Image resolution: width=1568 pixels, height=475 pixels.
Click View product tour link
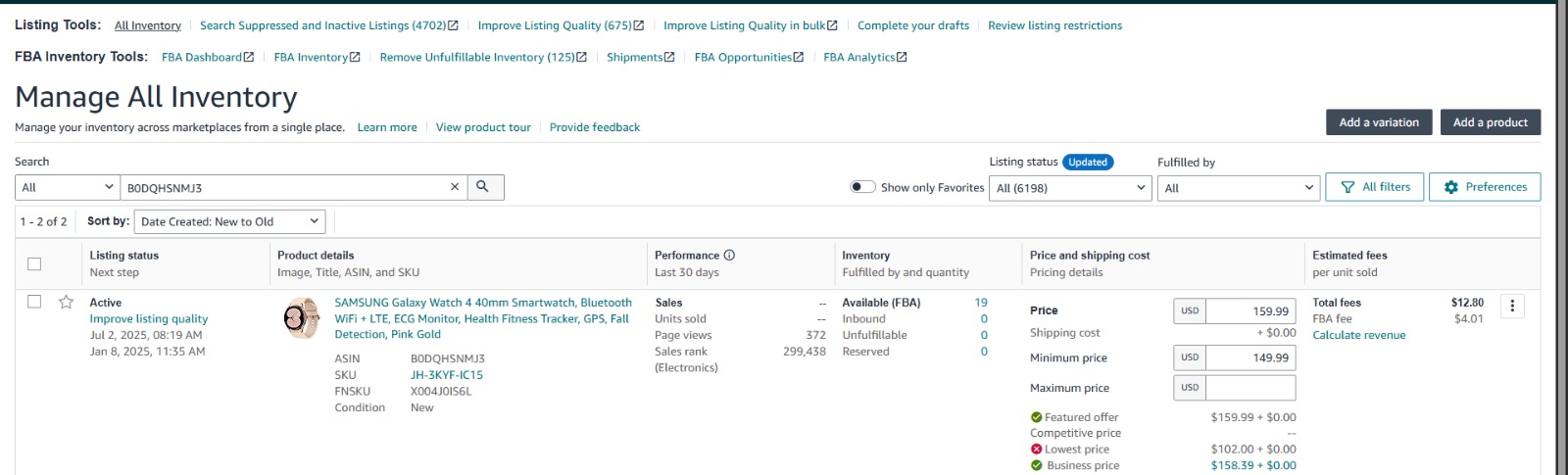coord(483,127)
